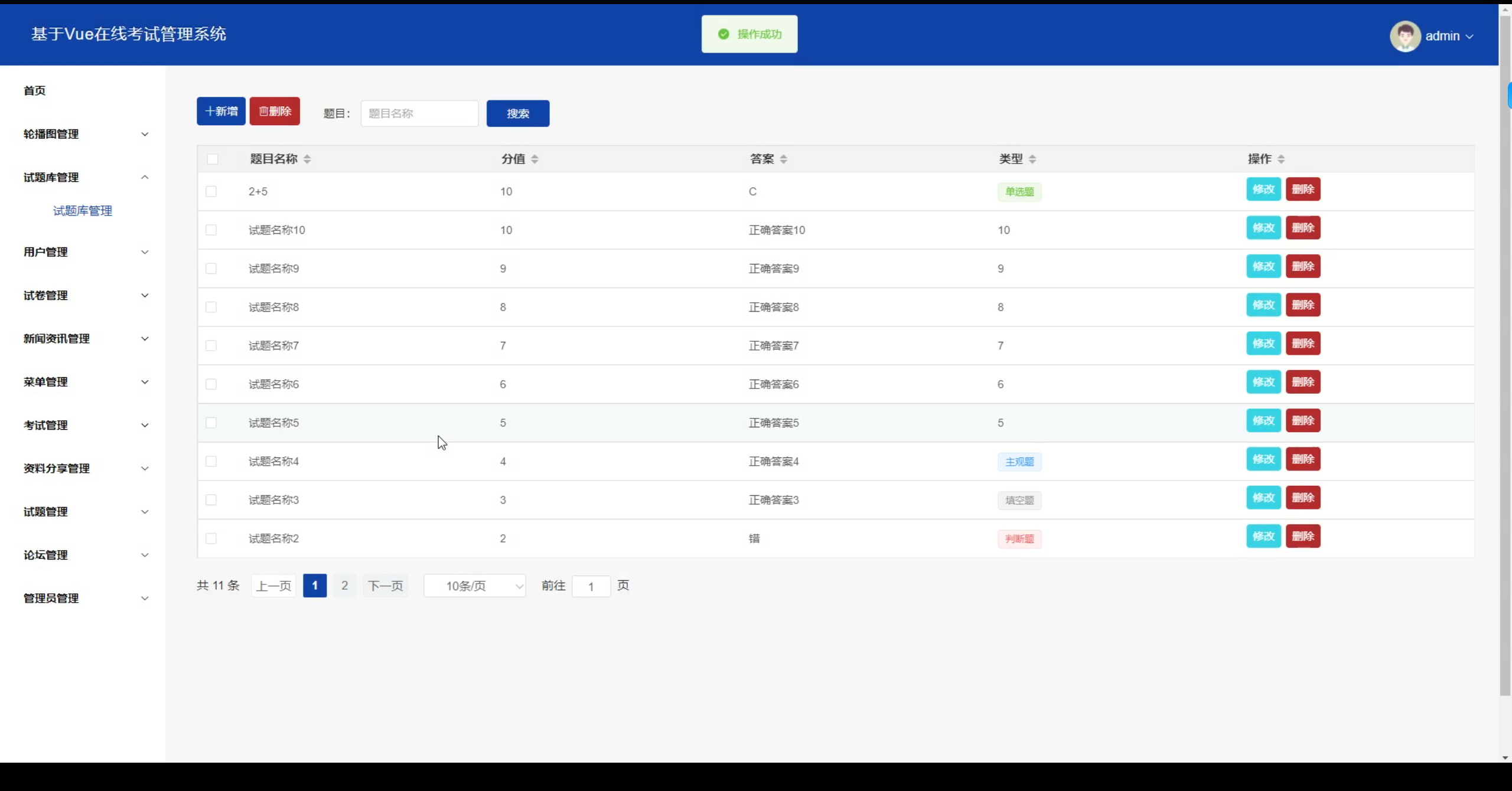Collapse the 试题库管理 sidebar section
The image size is (1512, 791).
83,177
